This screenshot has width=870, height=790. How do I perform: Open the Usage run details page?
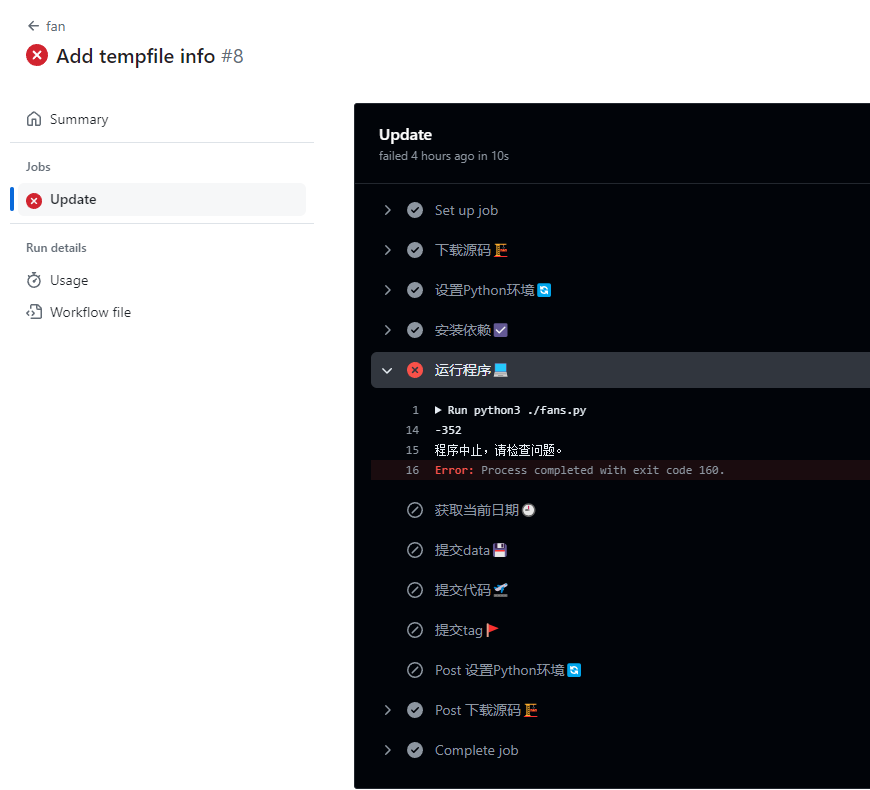point(69,280)
